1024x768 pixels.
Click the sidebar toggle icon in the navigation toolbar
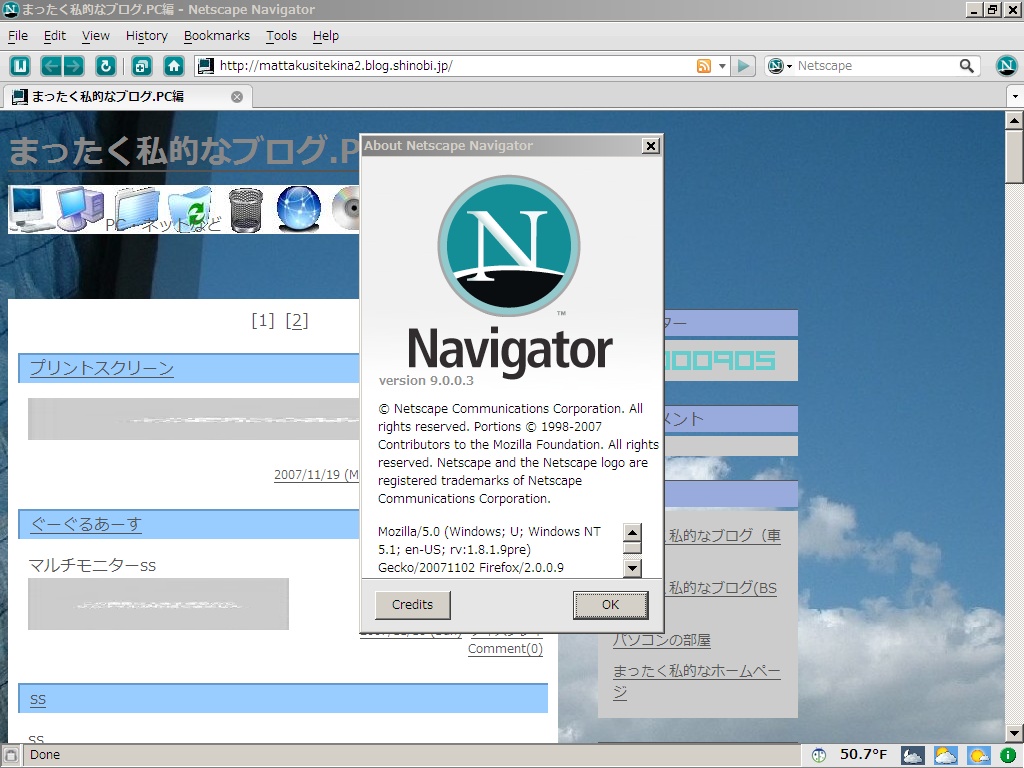point(20,66)
